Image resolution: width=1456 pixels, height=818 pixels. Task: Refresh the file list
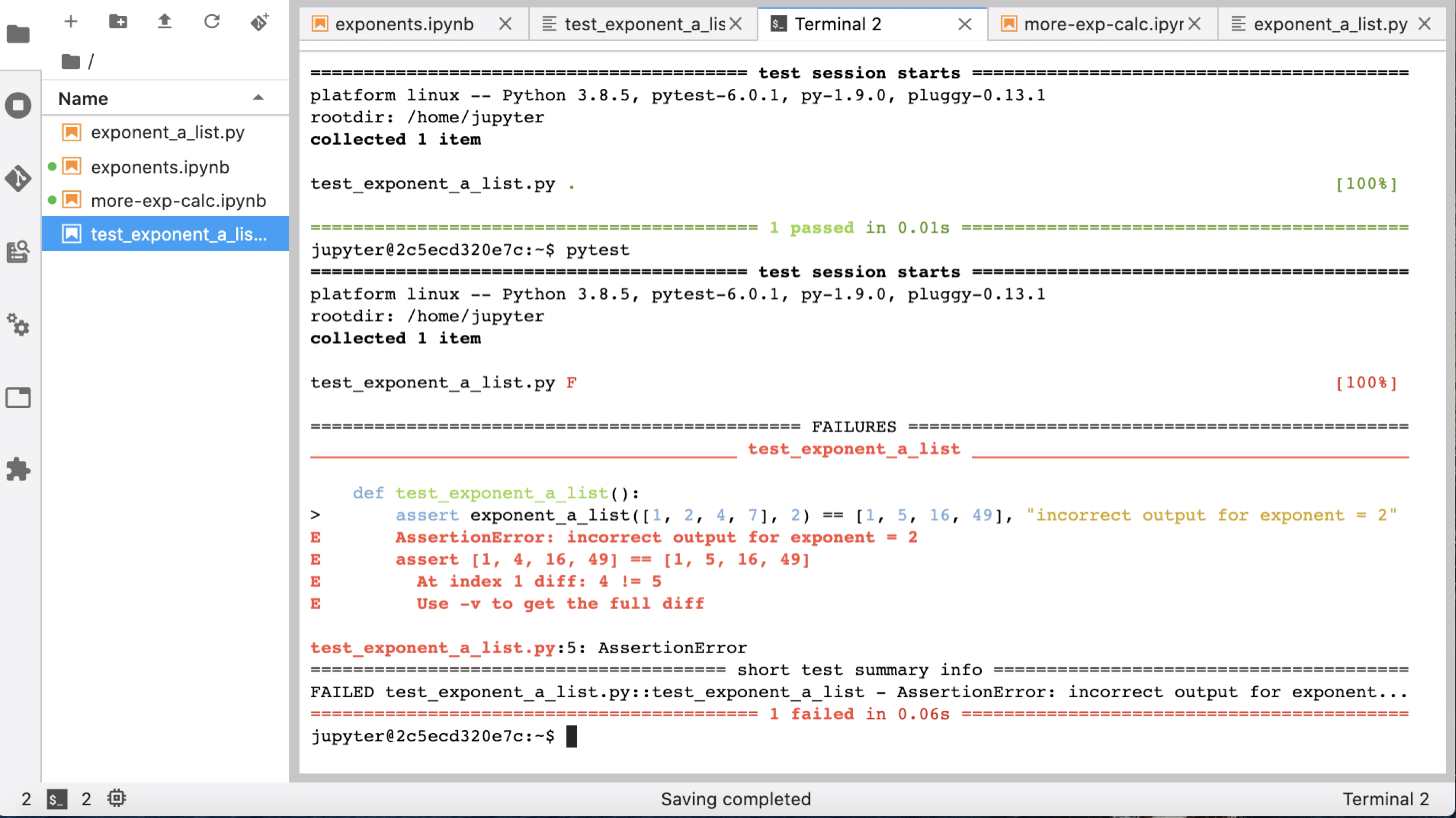212,22
